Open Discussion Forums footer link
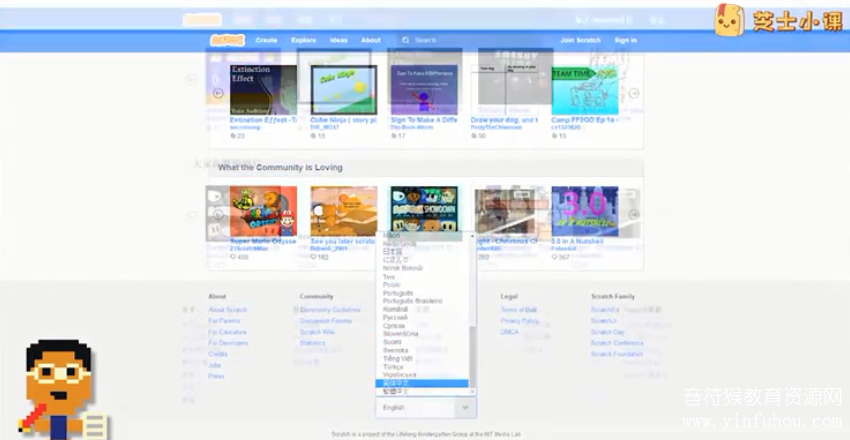850x440 pixels. click(326, 321)
